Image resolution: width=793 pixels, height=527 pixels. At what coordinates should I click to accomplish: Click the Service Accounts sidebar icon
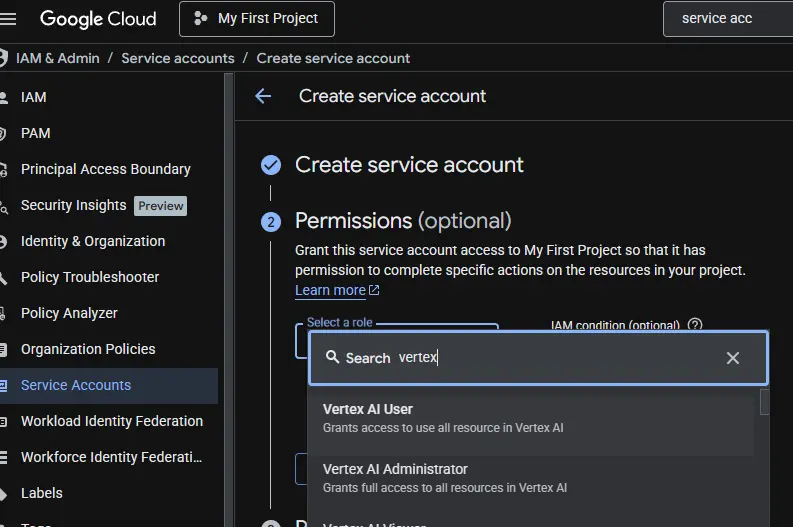click(3, 385)
